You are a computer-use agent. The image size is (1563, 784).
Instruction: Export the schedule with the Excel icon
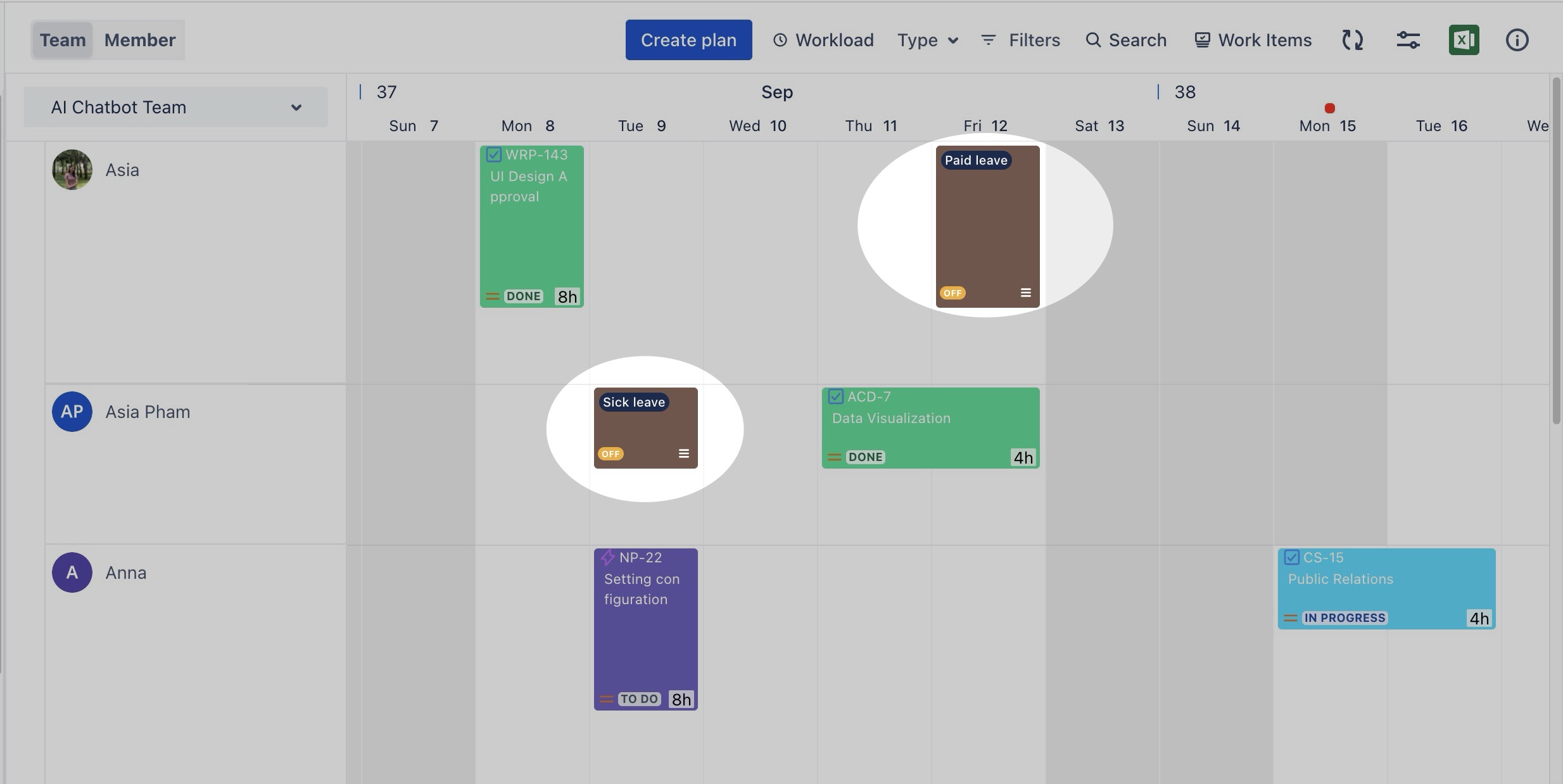coord(1464,40)
